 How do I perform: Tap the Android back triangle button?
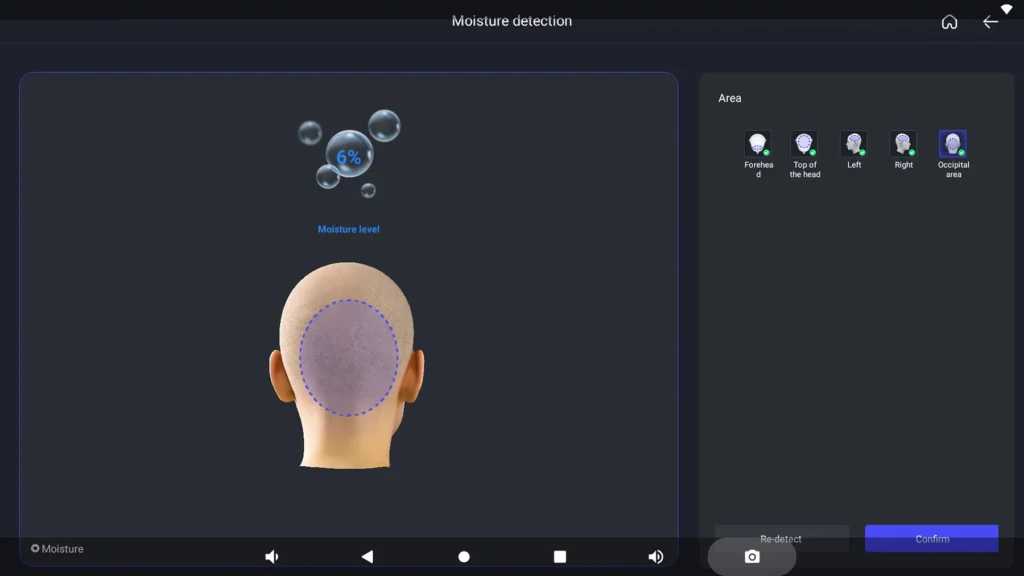[x=367, y=556]
